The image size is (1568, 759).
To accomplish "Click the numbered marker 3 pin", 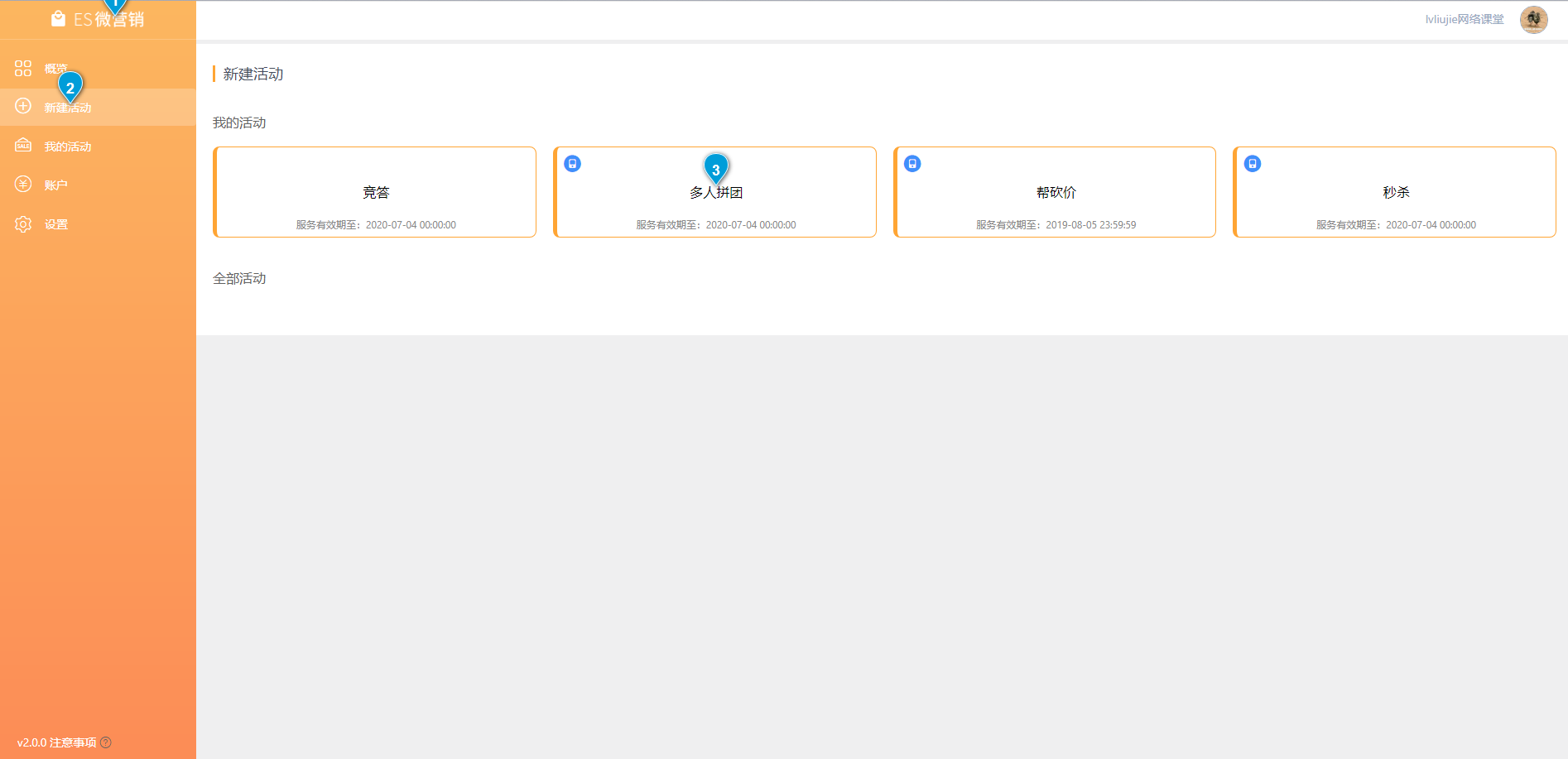I will [716, 168].
